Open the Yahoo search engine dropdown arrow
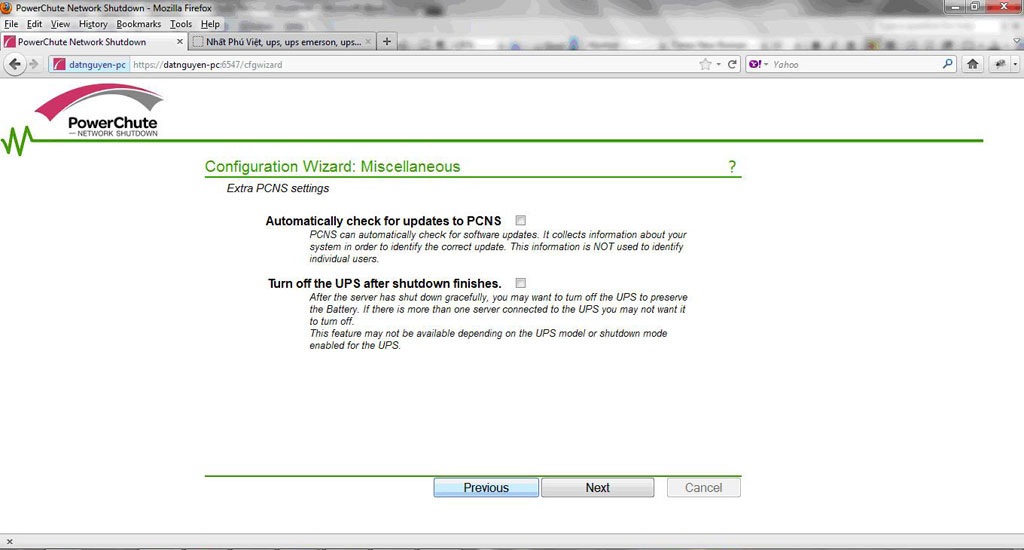1024x550 pixels. [x=765, y=64]
